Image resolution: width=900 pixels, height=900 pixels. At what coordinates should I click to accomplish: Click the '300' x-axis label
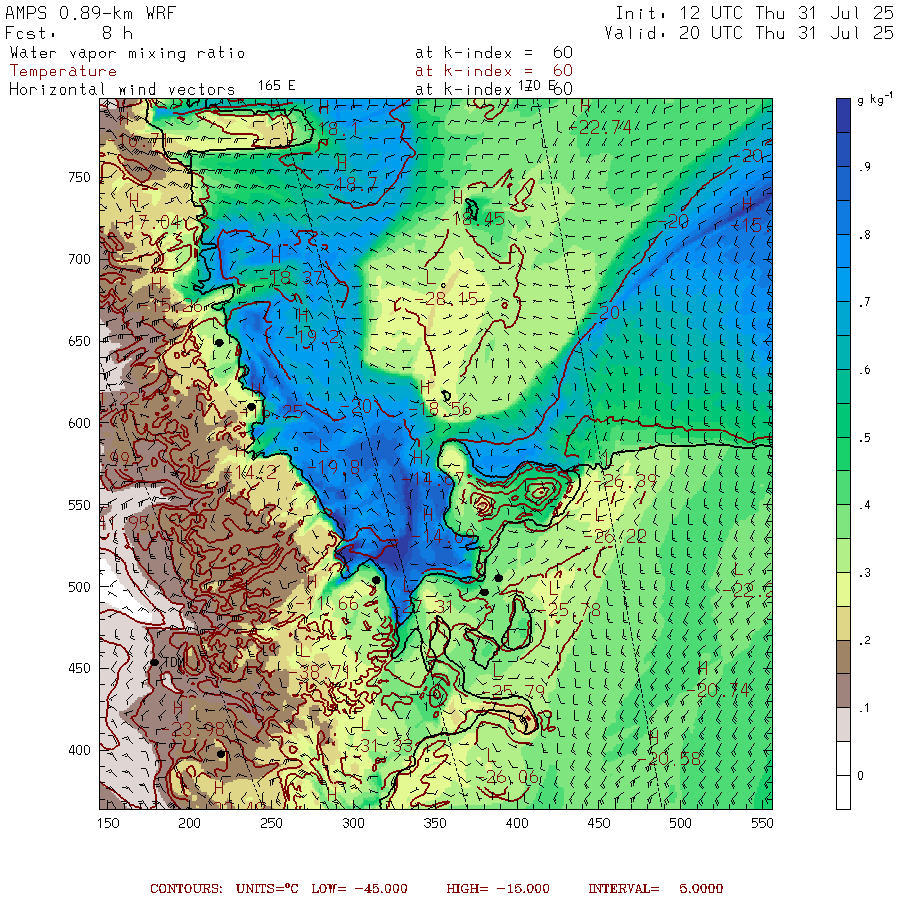354,824
